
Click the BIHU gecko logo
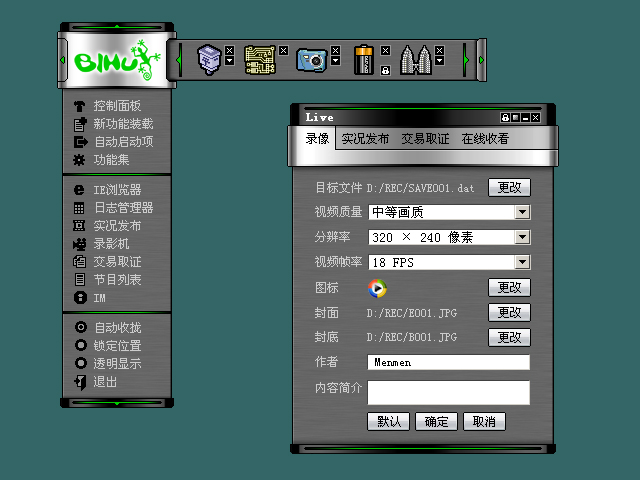[118, 60]
